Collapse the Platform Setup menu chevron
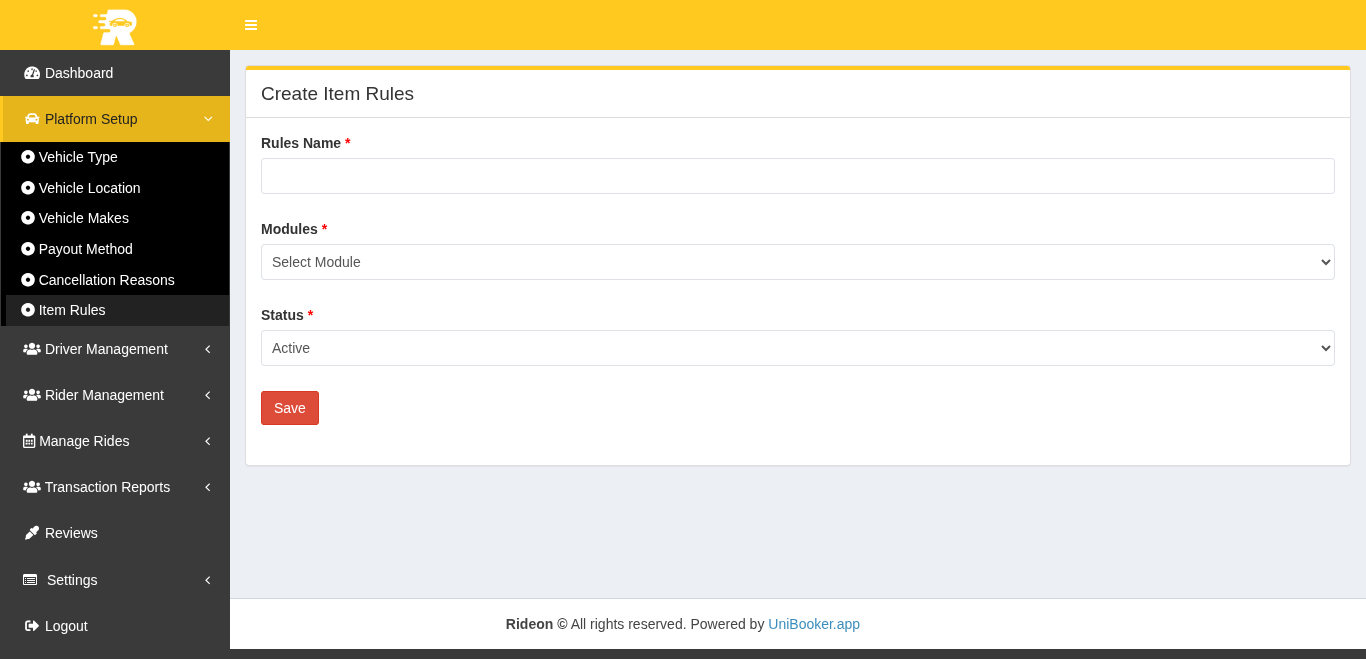 point(208,119)
